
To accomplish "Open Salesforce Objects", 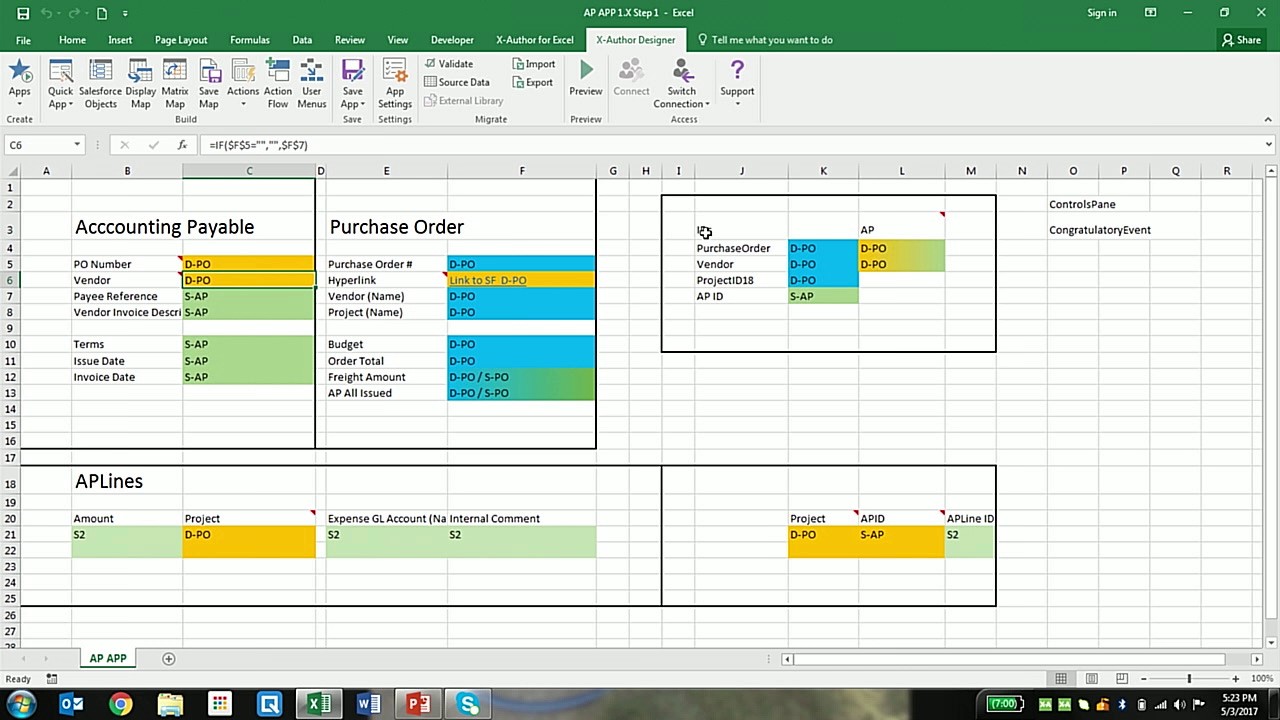I will click(x=100, y=83).
